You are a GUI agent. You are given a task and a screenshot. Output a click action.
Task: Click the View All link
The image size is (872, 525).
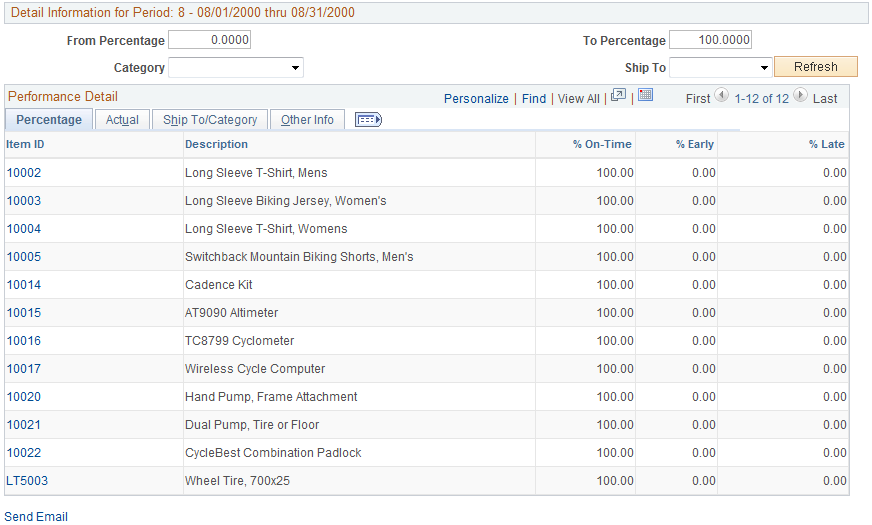(578, 99)
